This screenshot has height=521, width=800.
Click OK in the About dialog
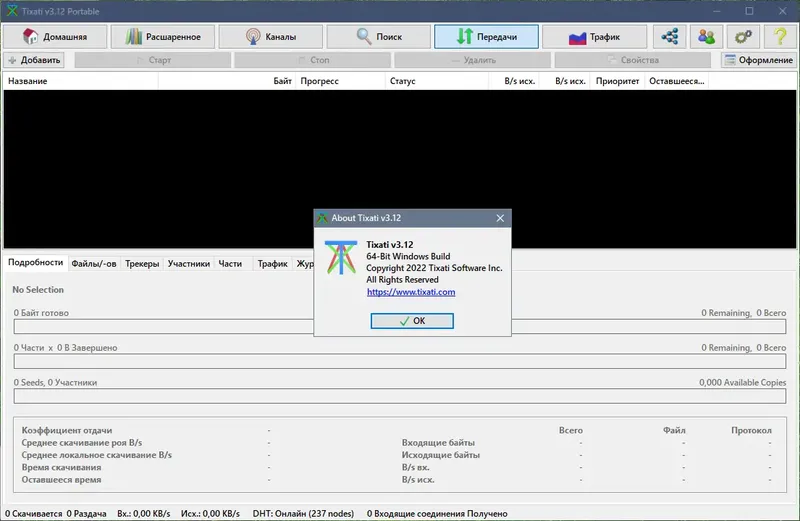pyautogui.click(x=412, y=321)
